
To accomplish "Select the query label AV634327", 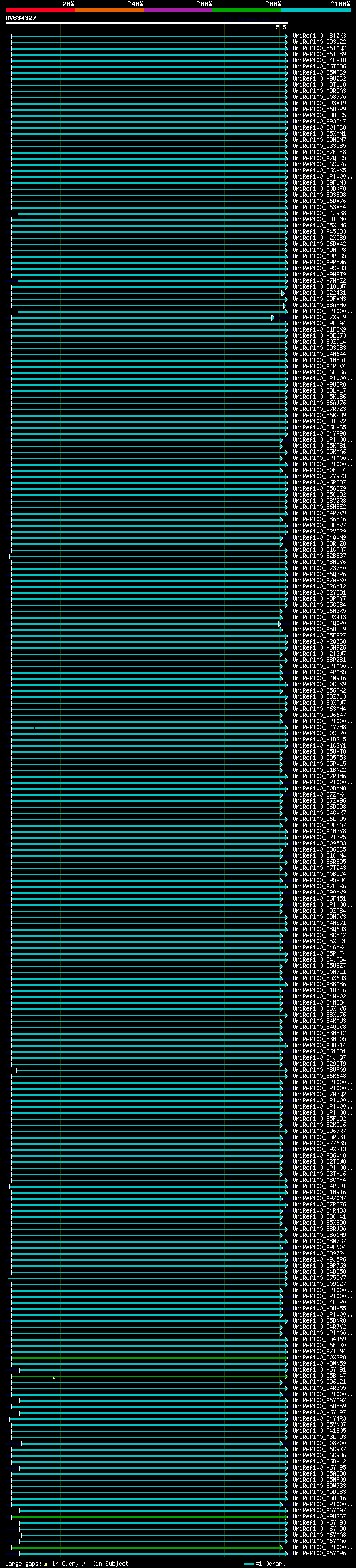I will tap(21, 18).
